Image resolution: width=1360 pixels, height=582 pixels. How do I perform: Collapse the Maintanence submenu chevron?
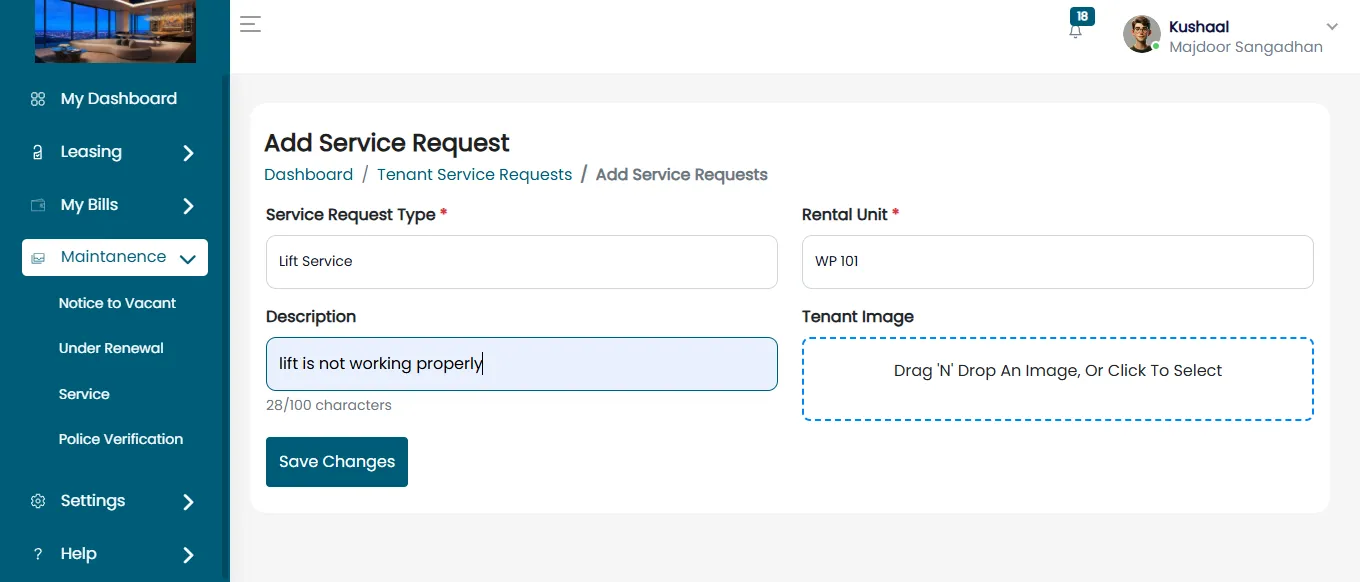tap(187, 259)
